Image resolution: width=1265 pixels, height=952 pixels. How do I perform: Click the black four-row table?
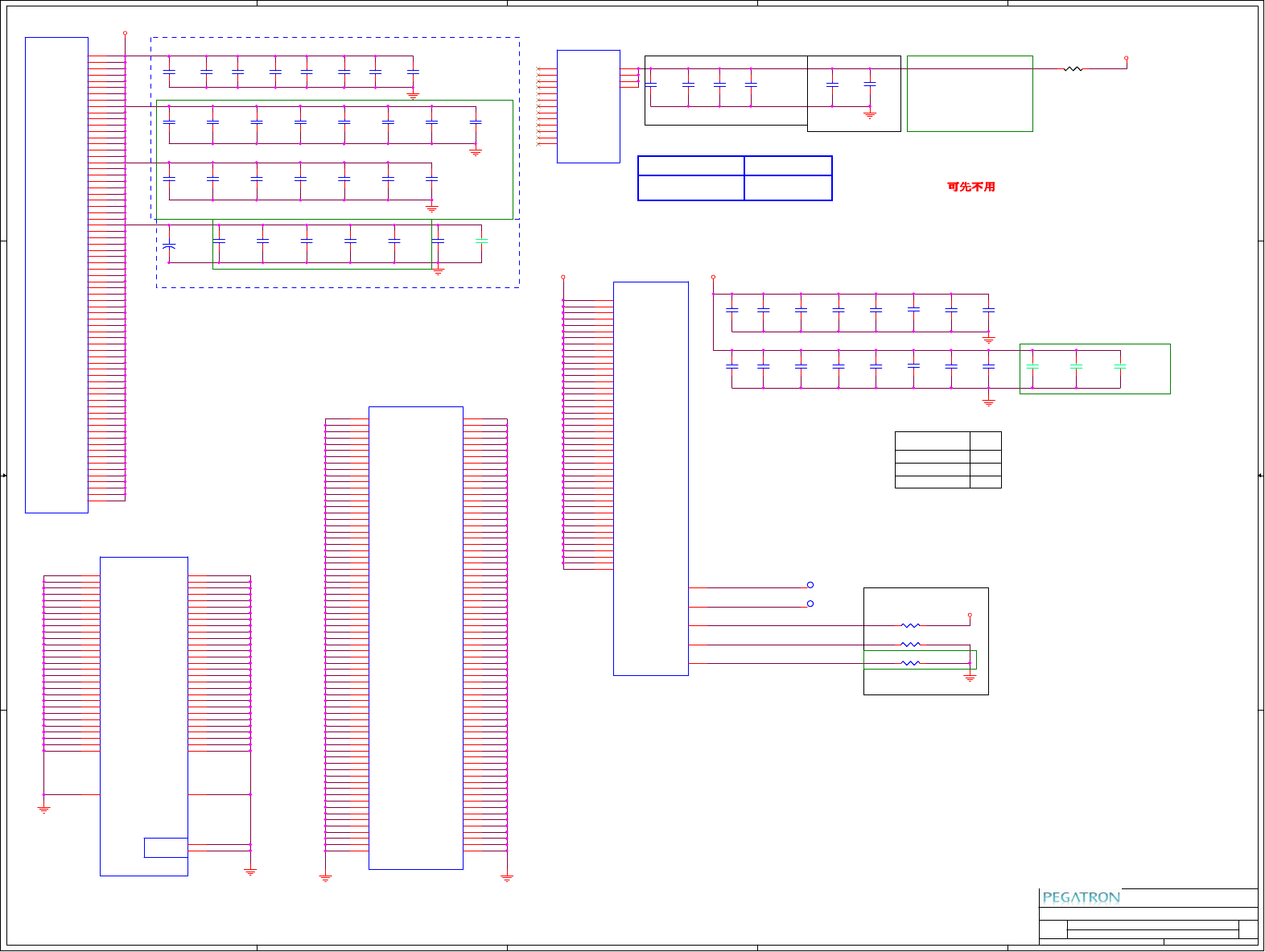[948, 460]
